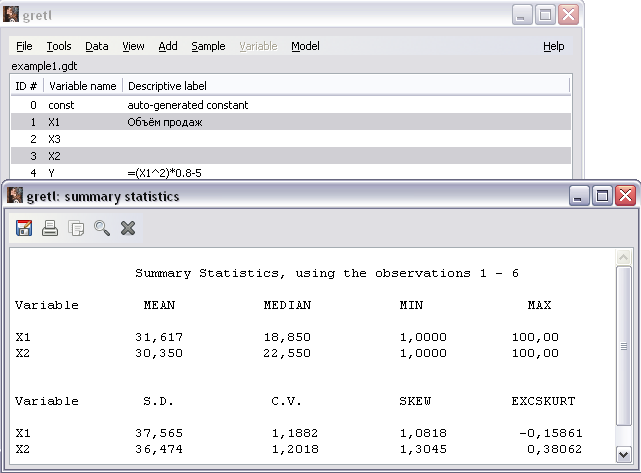Click the print icon in summary statistics toolbar
This screenshot has height=473, width=641.
[x=50, y=228]
